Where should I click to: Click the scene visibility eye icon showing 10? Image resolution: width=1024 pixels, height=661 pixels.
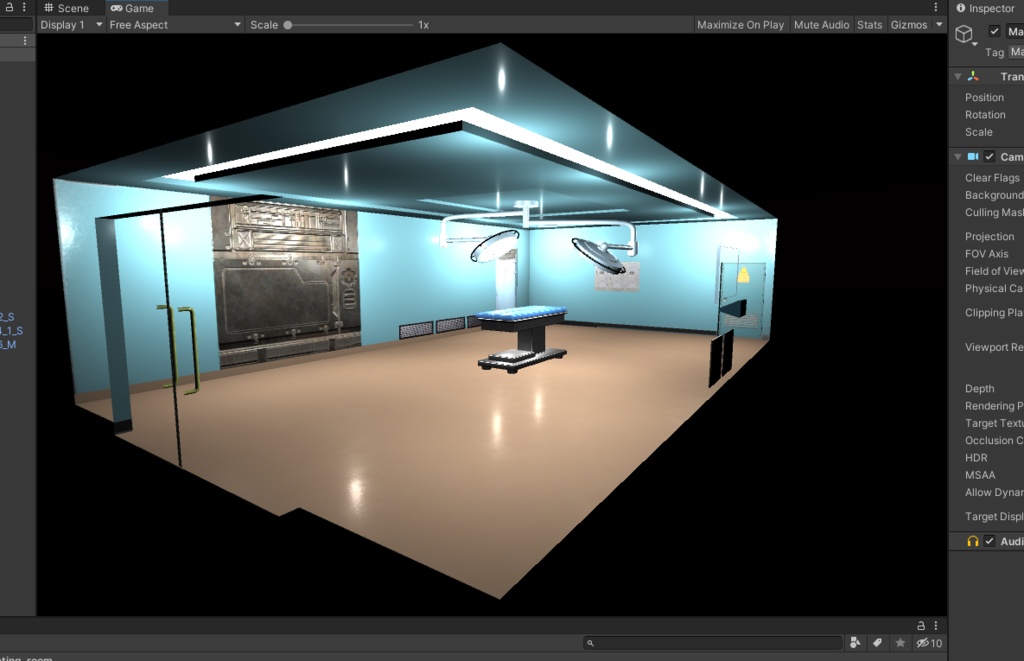coord(923,642)
